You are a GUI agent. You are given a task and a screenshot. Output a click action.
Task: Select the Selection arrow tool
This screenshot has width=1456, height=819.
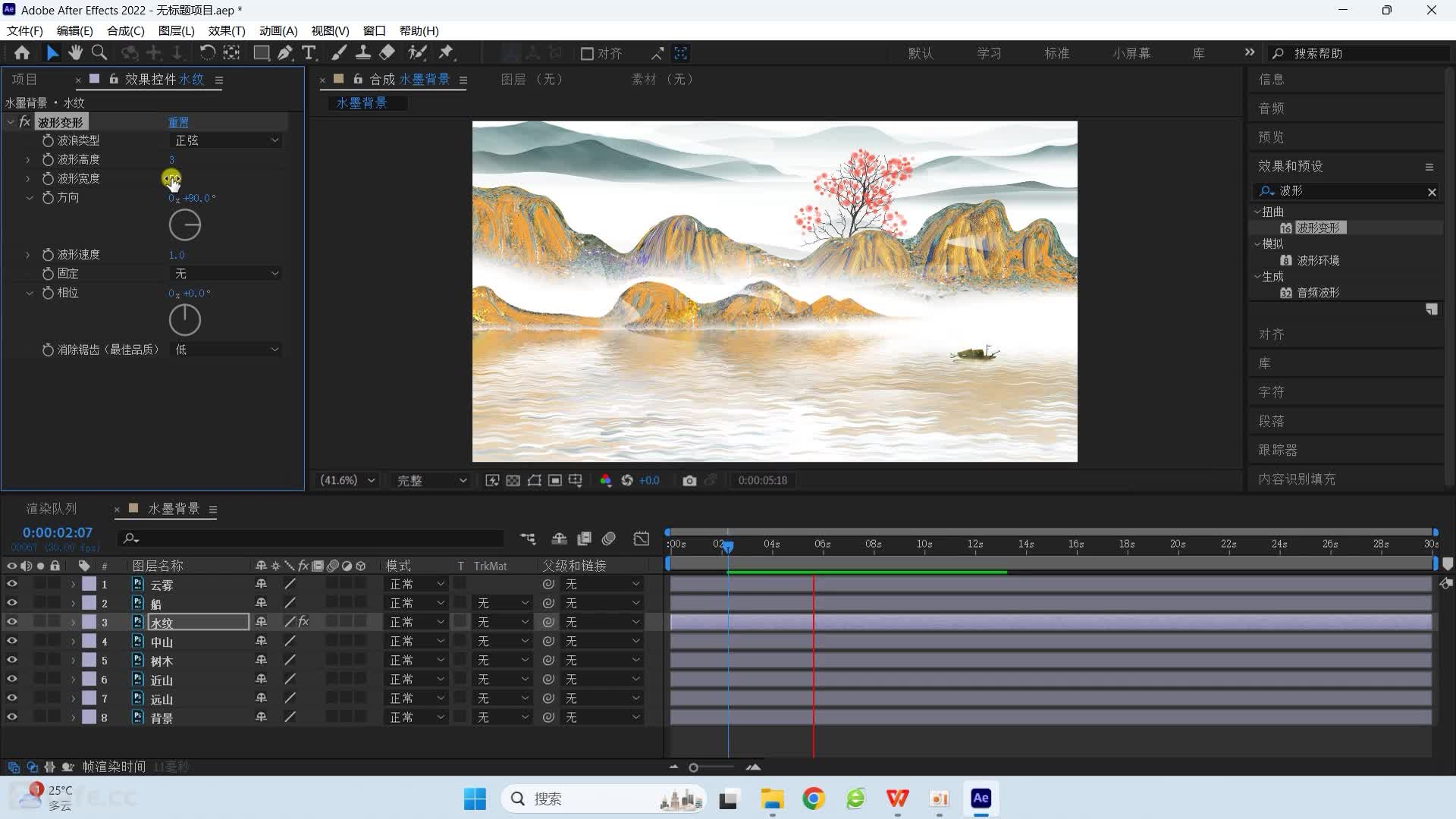pyautogui.click(x=52, y=53)
